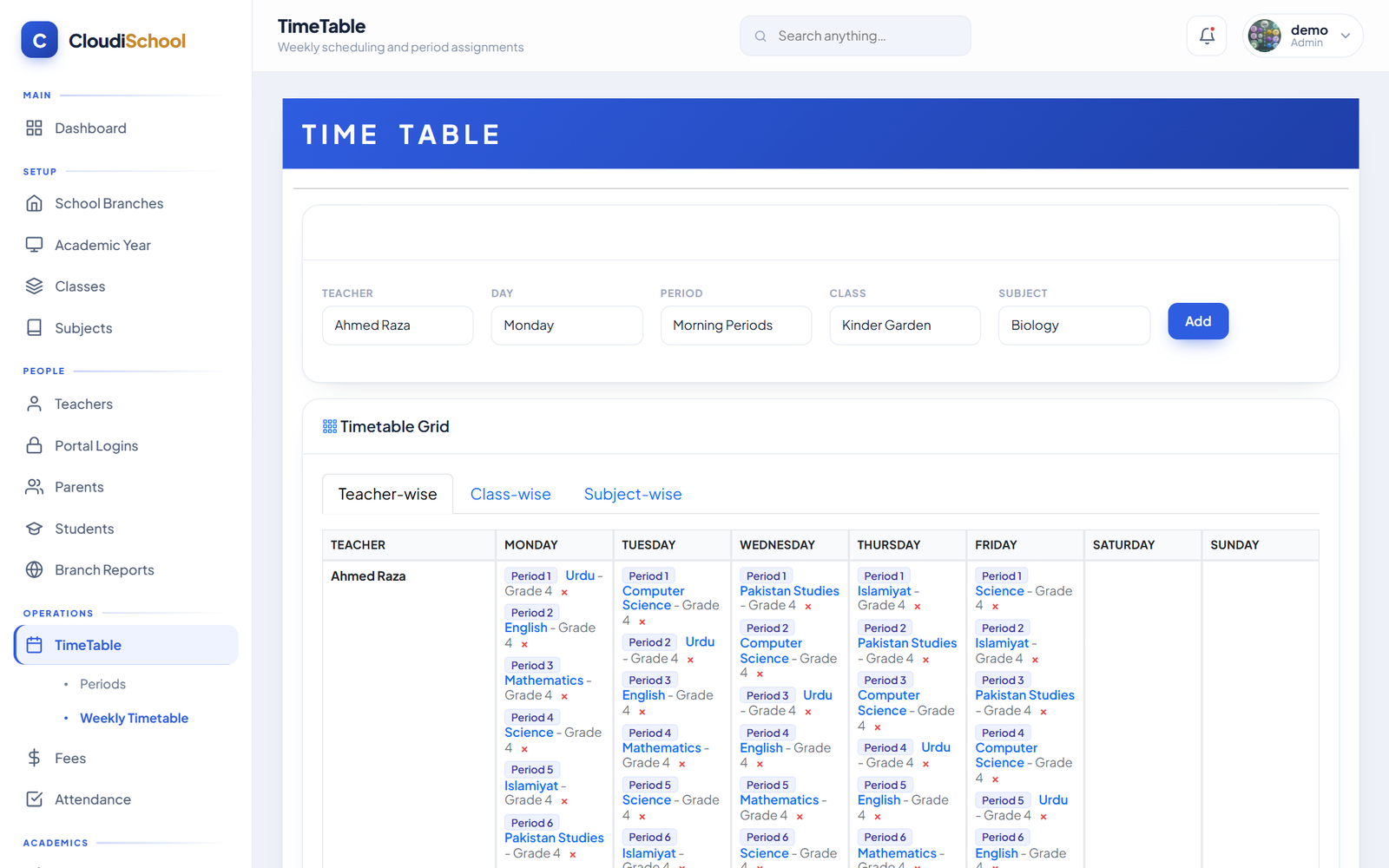Remove Monday Period 3 Mathematics entry
Screen dimensions: 1389x868
pos(564,697)
